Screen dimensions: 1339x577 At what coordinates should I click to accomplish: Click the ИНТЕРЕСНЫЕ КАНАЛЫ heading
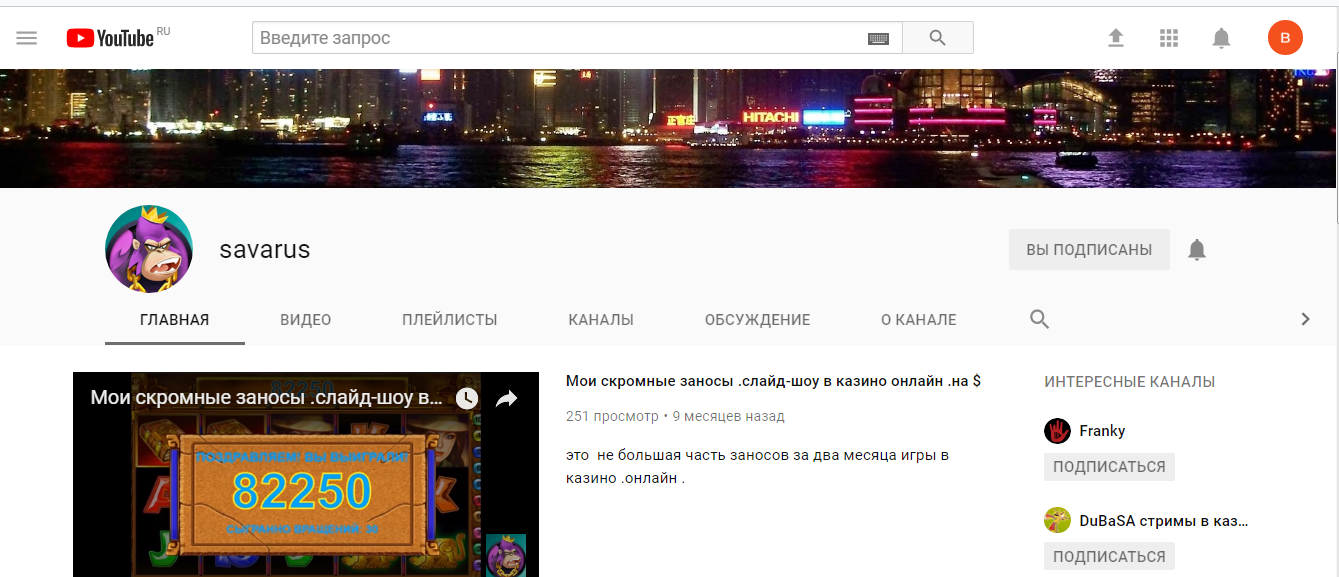tap(1130, 382)
